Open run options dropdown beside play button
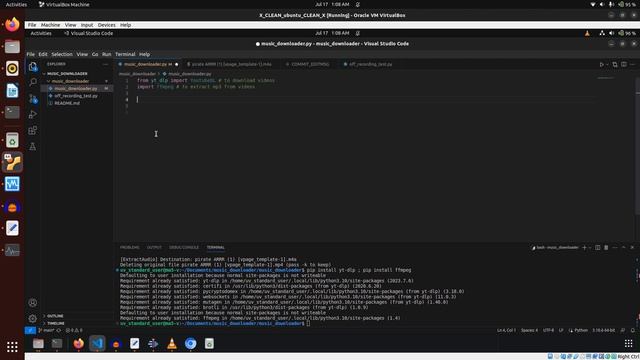This screenshot has height=360, width=640. point(607,64)
